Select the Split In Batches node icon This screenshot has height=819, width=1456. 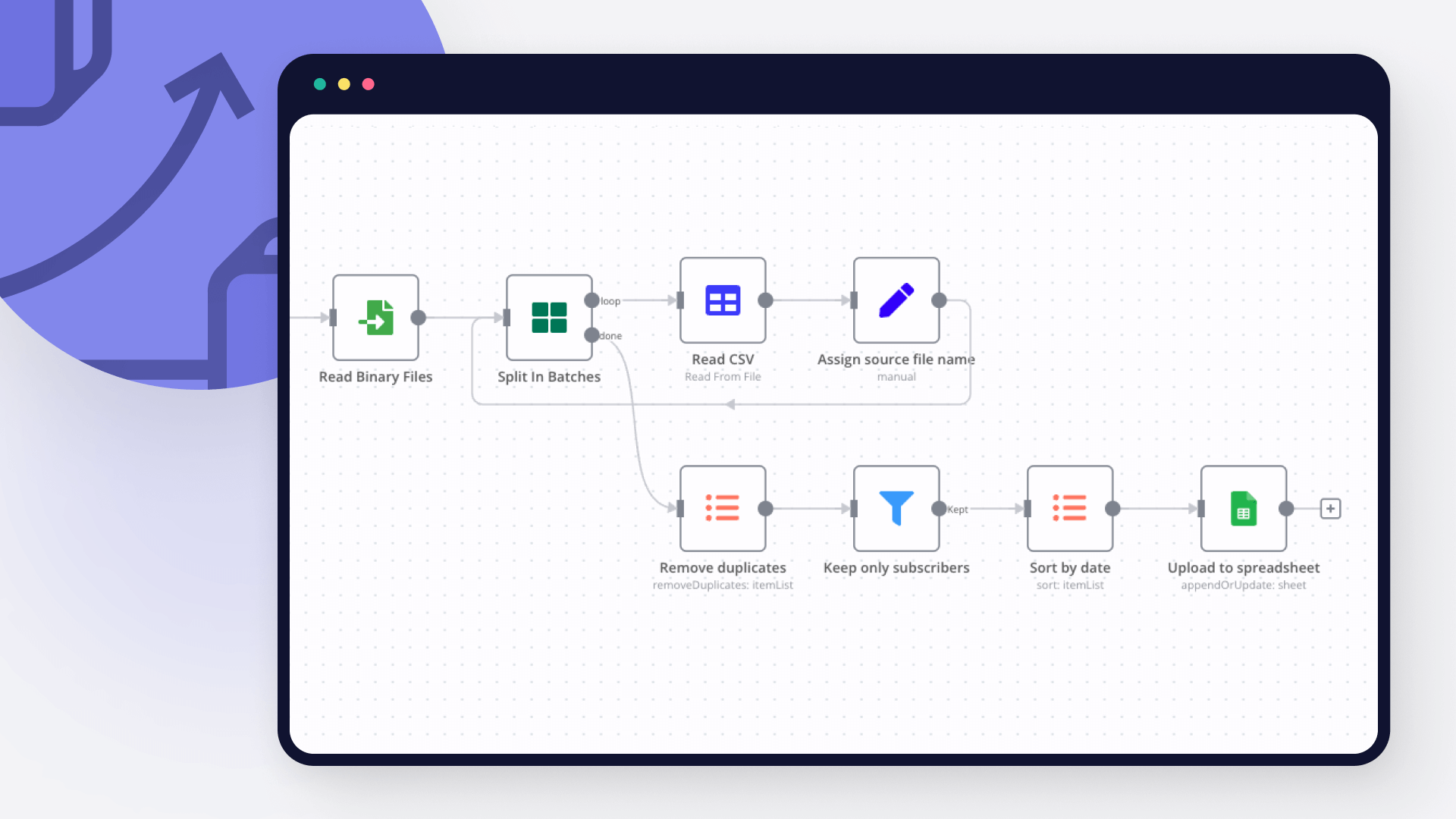click(548, 317)
